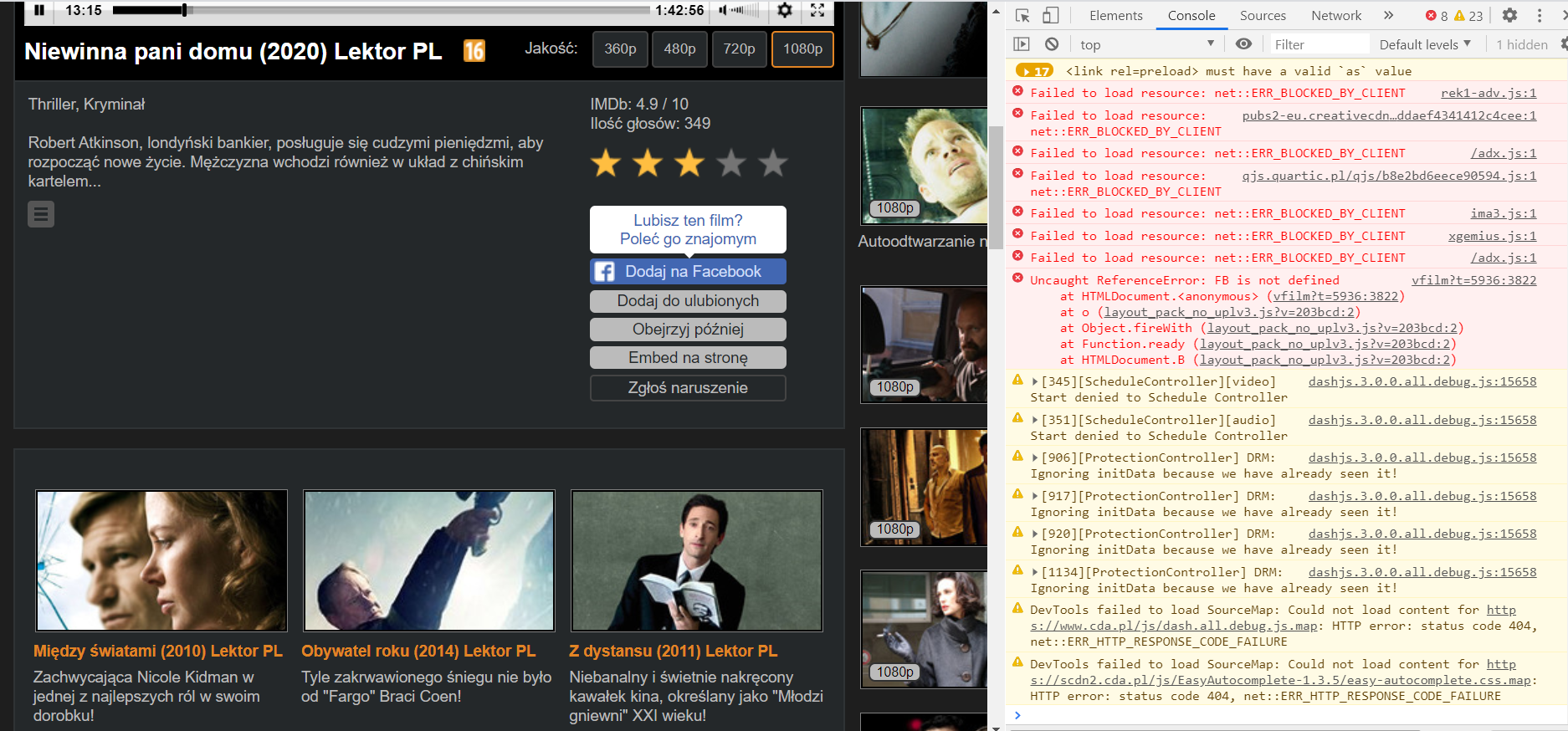
Task: Click Dodaj do ulubionych button
Action: (688, 301)
